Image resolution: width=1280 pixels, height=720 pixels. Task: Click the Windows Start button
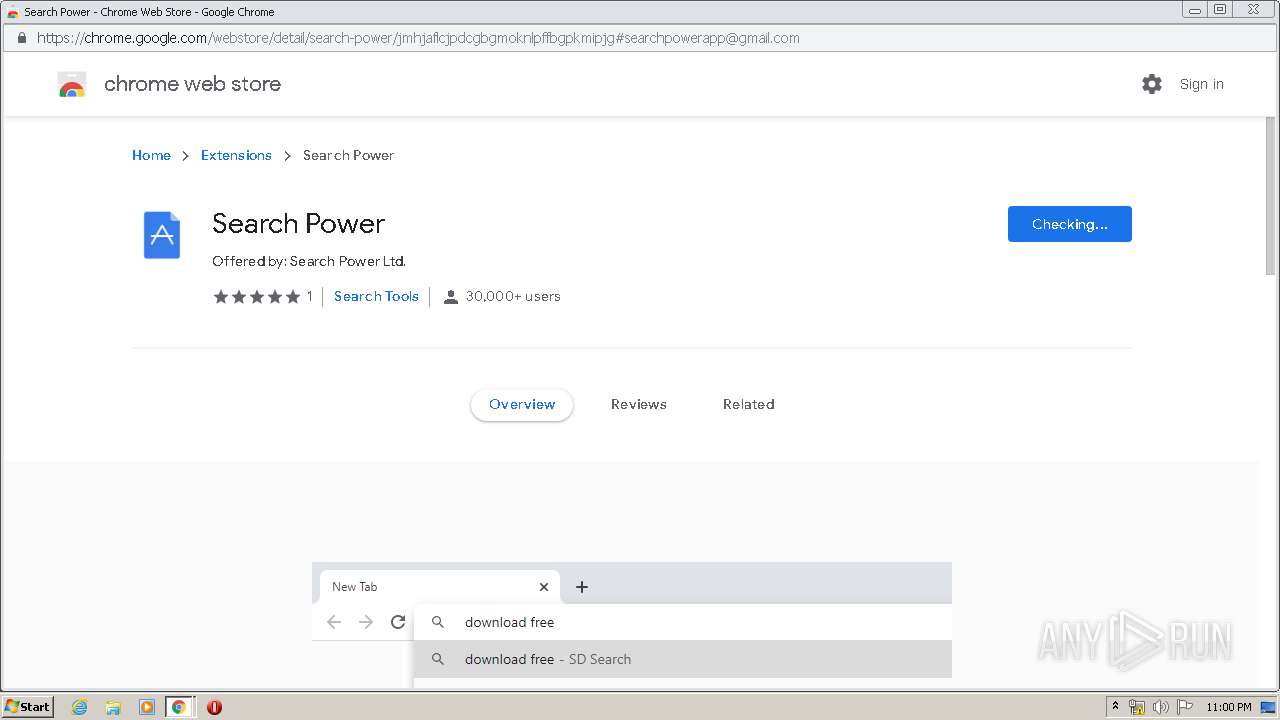28,707
